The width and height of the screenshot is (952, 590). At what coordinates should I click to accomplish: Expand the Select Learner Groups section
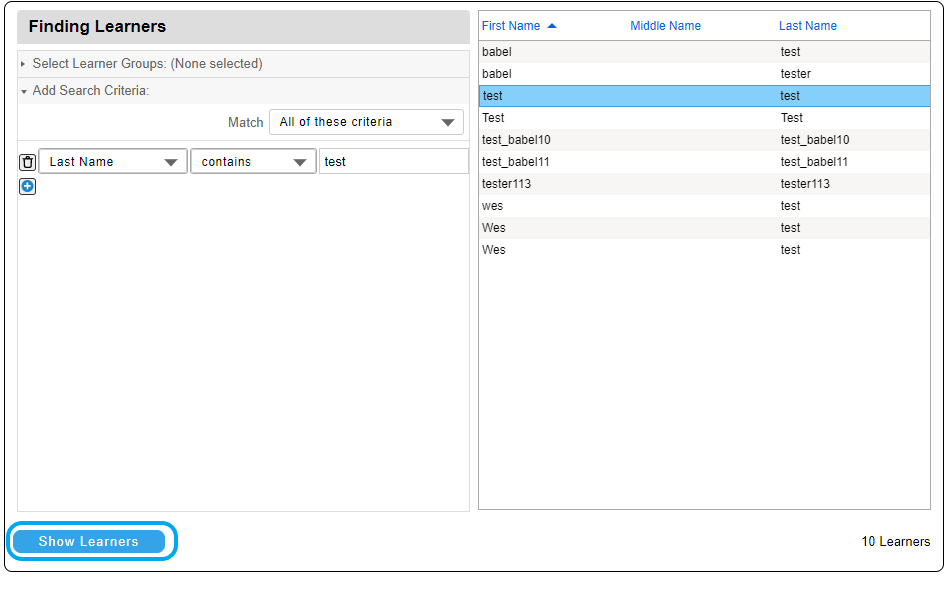point(22,63)
